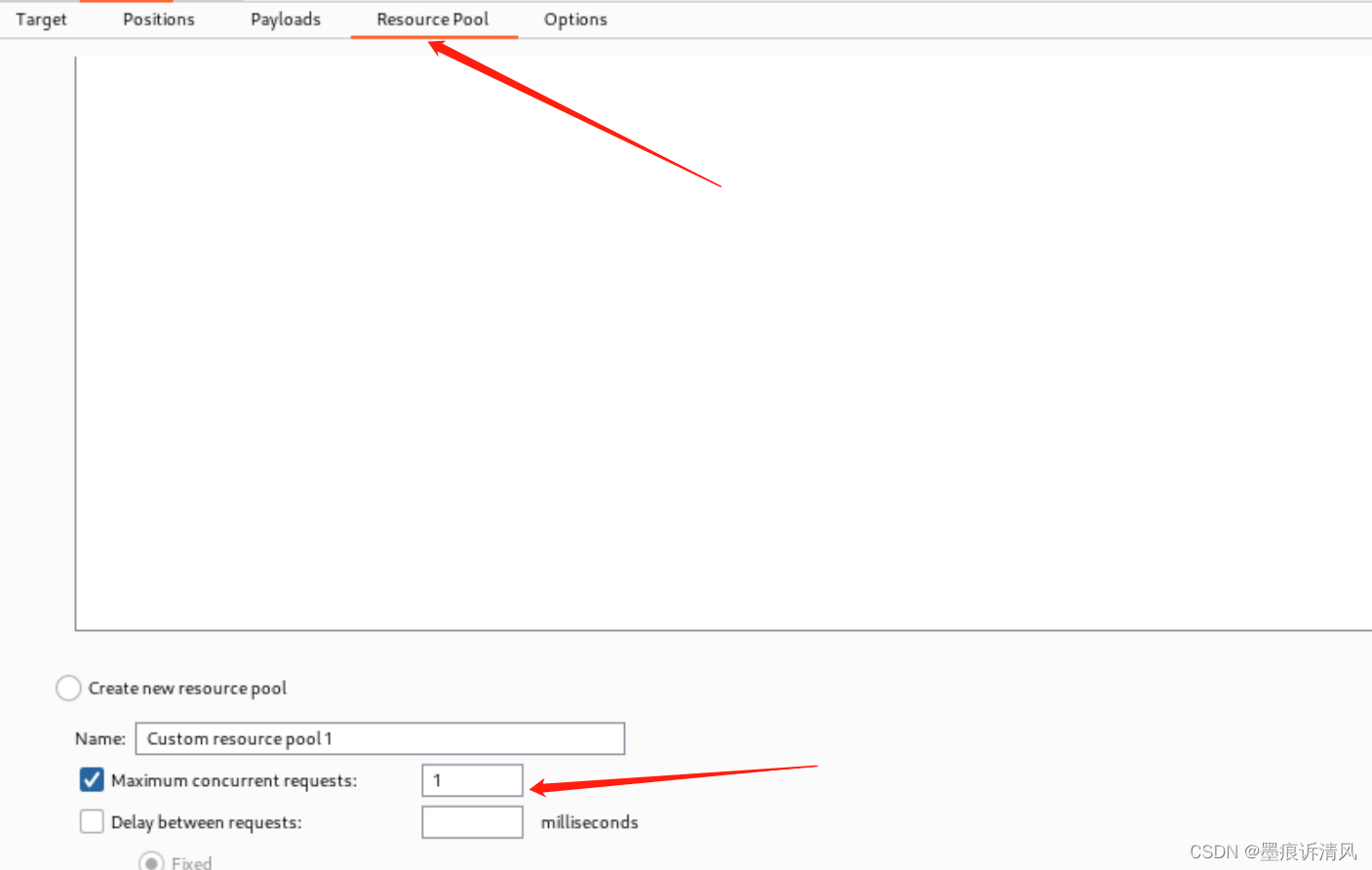Image resolution: width=1372 pixels, height=870 pixels.
Task: Disable the Maximum concurrent requests checkbox
Action: (91, 779)
